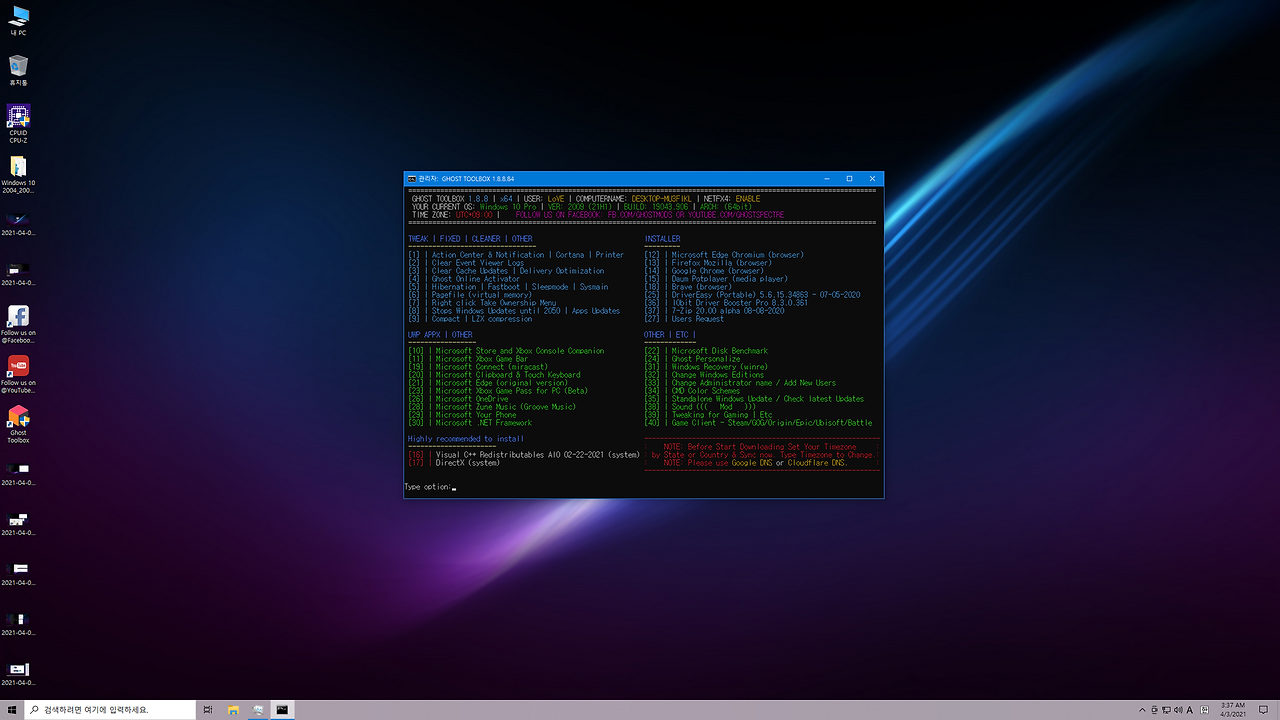This screenshot has height=720, width=1280.
Task: Click 'Firefox Mozilla (browser)' line
Action: tap(708, 263)
